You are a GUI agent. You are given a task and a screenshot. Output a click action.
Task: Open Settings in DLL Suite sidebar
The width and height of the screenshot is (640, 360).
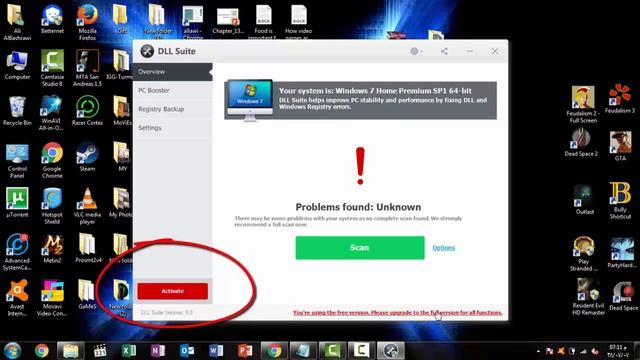pos(172,128)
